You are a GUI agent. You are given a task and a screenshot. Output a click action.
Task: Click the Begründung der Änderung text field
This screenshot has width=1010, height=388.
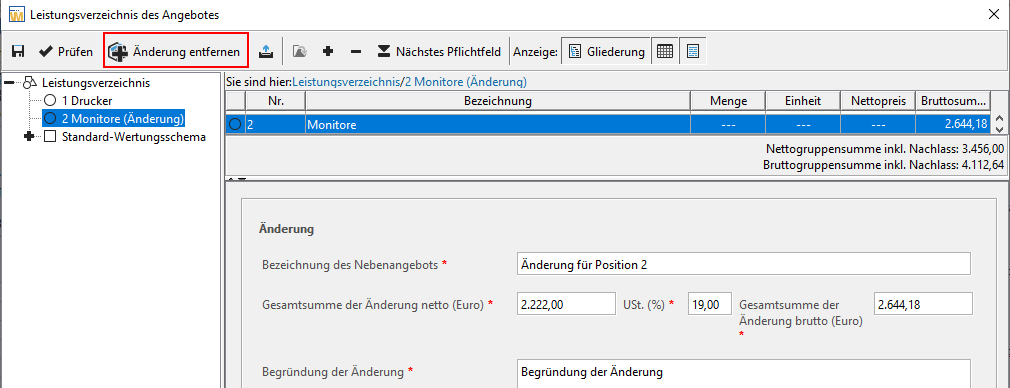tap(743, 374)
